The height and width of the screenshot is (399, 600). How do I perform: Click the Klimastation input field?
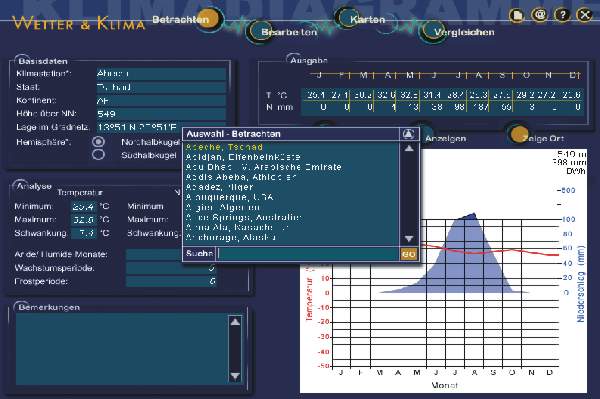tap(161, 73)
